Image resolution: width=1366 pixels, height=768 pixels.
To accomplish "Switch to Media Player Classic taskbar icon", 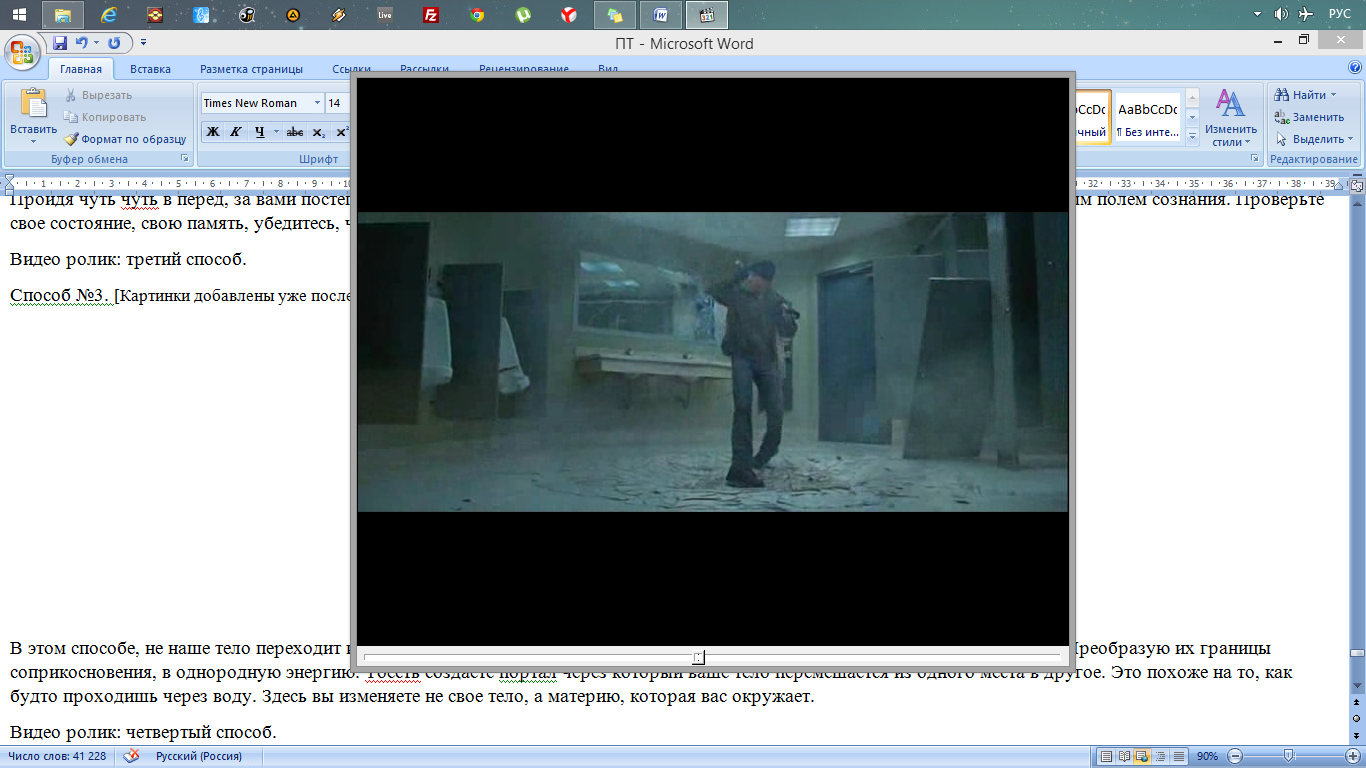I will pos(707,15).
